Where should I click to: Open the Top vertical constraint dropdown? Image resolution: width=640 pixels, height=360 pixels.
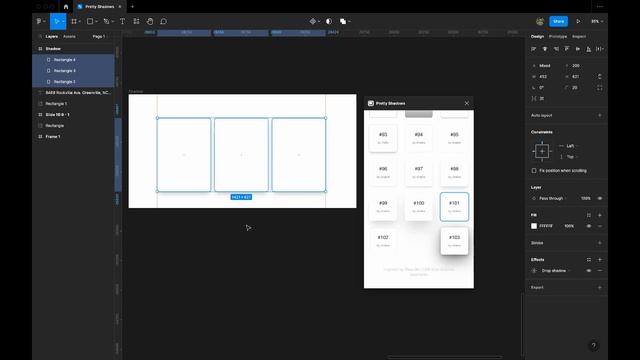coord(571,157)
